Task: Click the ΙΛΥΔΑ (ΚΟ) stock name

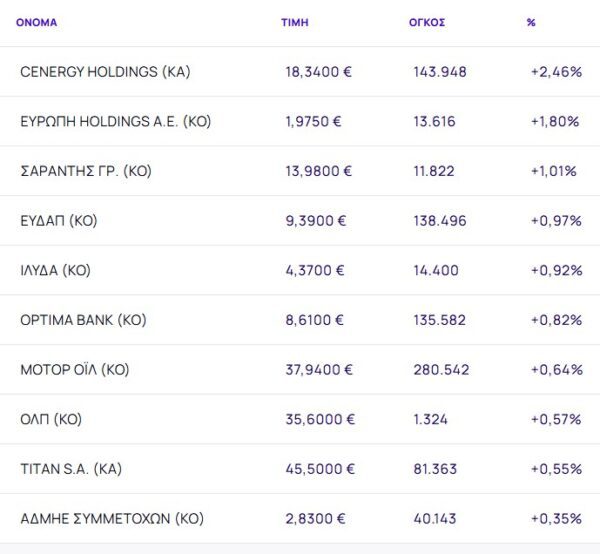Action: point(55,270)
